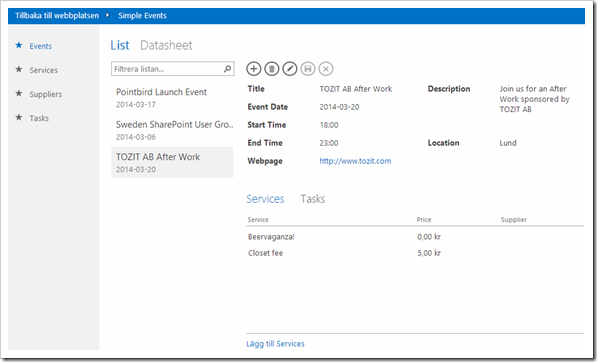
Task: Click the Save disk icon
Action: point(308,69)
